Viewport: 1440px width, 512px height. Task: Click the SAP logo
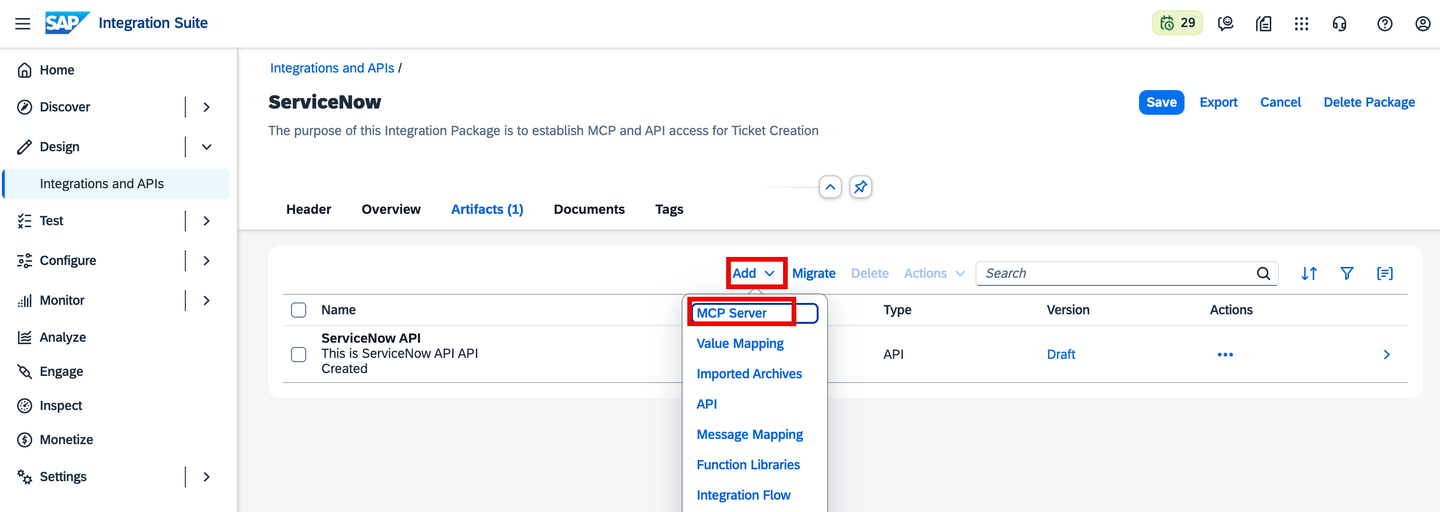click(x=67, y=23)
